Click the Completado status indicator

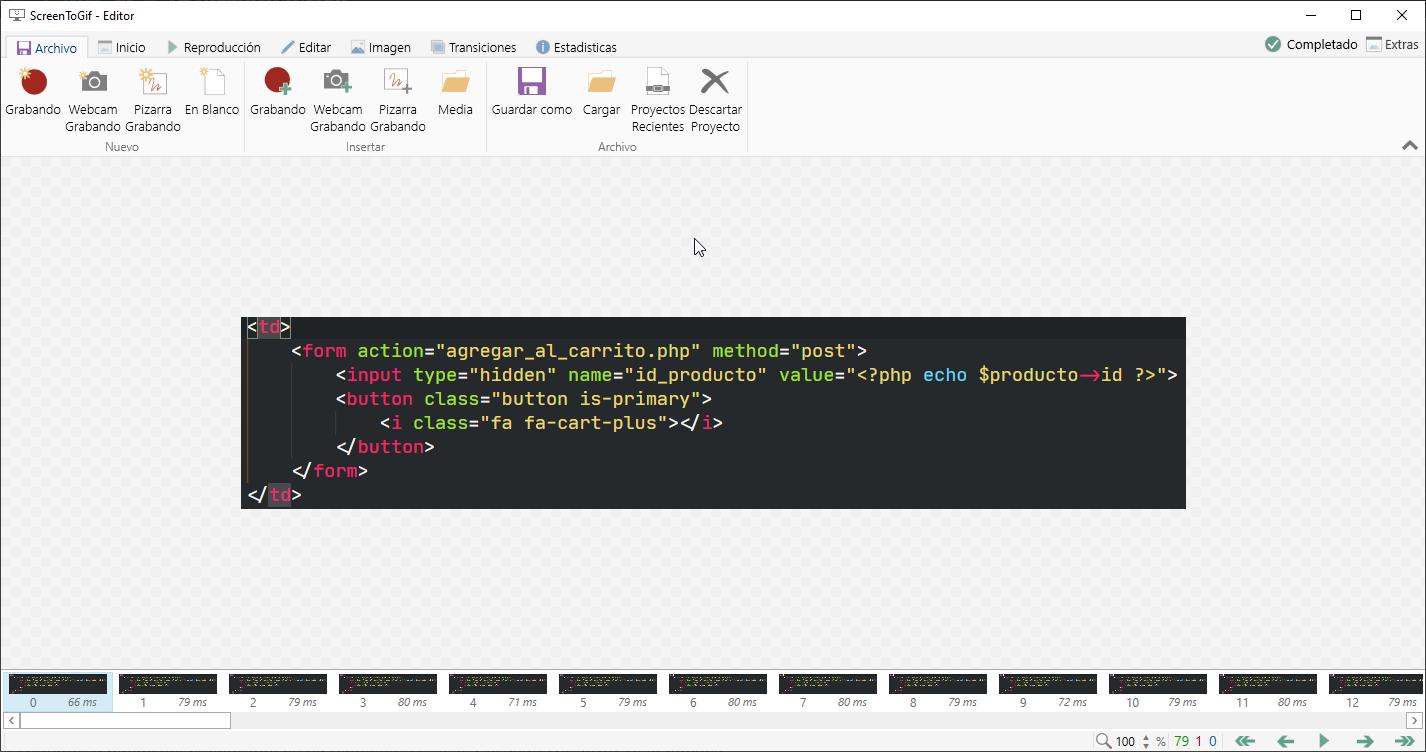(x=1311, y=44)
